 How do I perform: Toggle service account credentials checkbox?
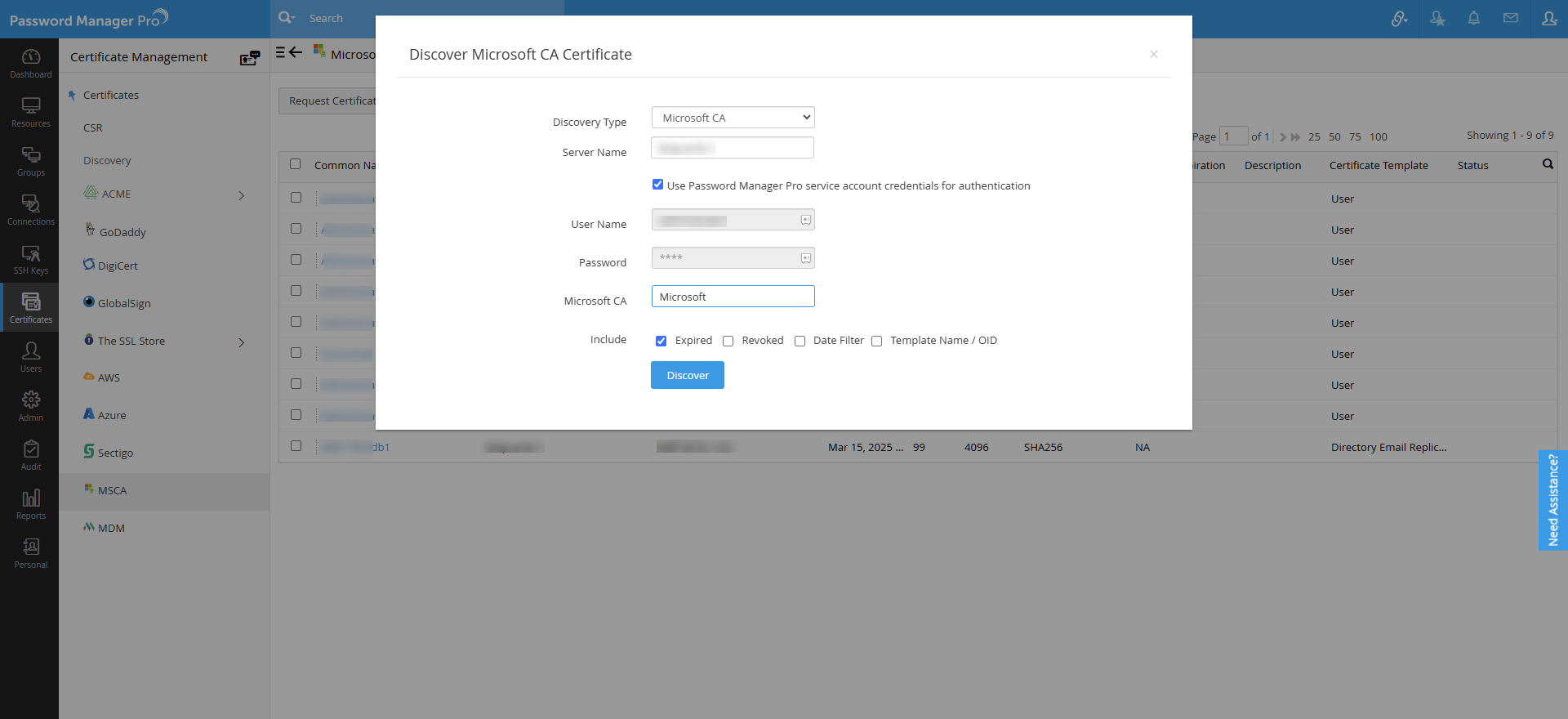pyautogui.click(x=657, y=185)
